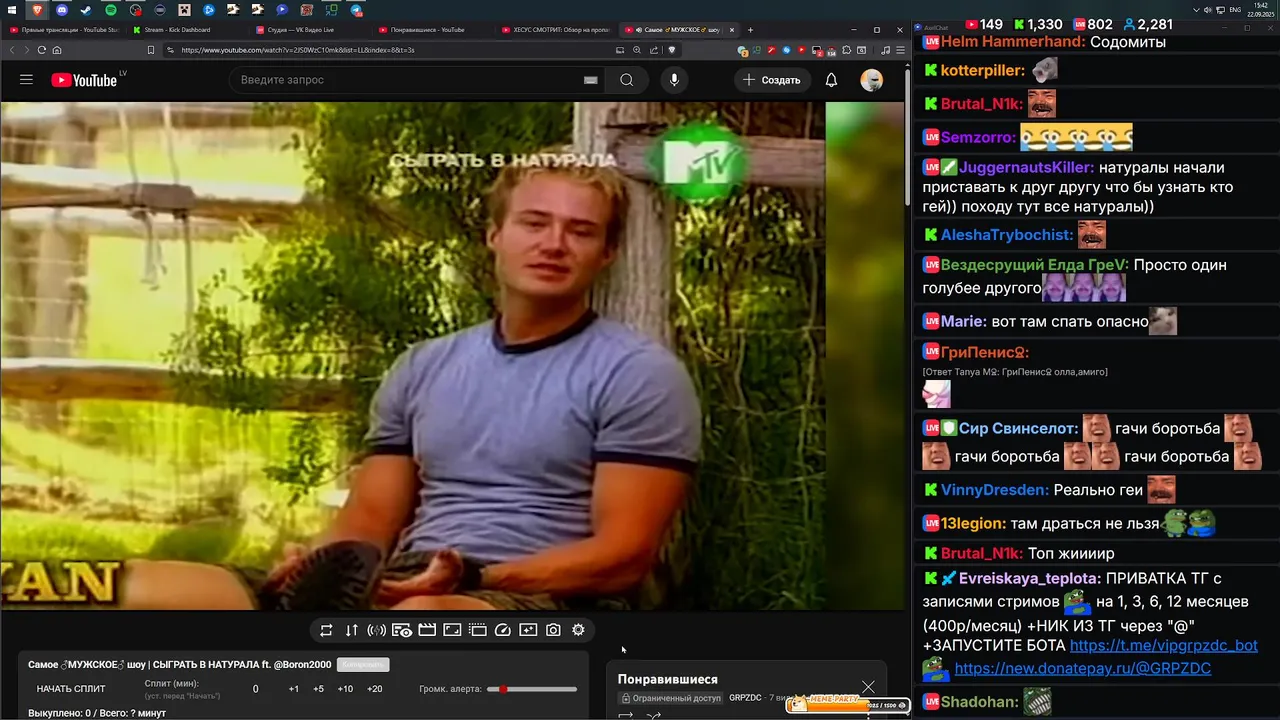The height and width of the screenshot is (720, 1280).
Task: Click username Evreiskaya_teplota in chat
Action: [x=1030, y=578]
